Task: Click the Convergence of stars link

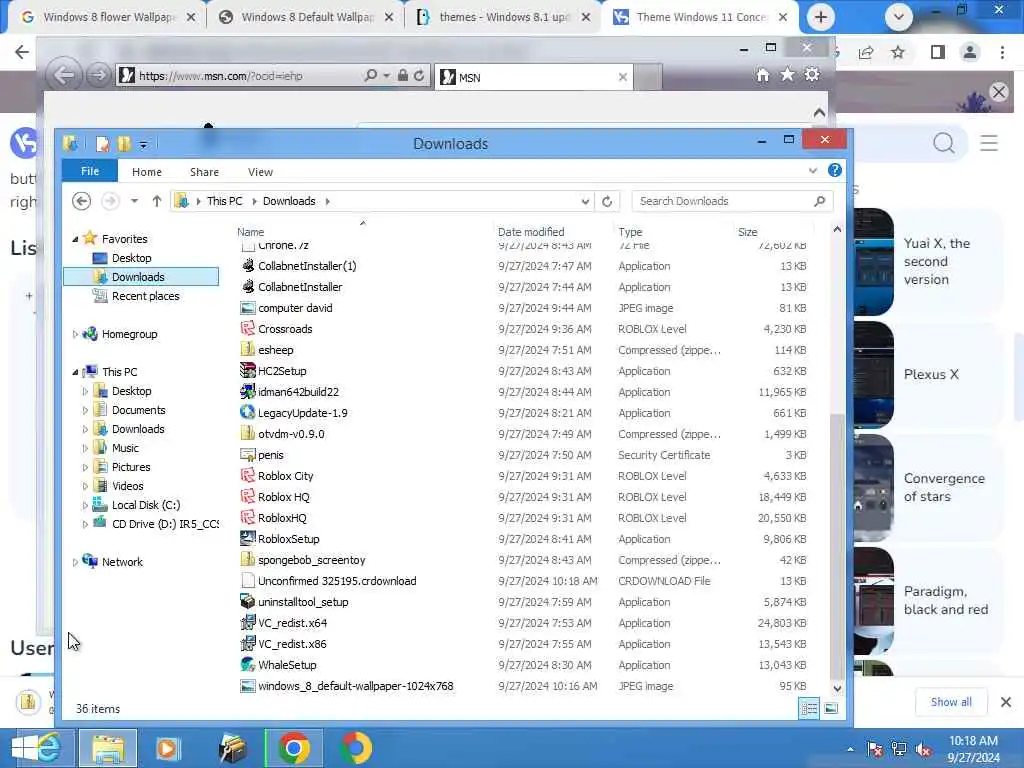Action: pos(944,487)
